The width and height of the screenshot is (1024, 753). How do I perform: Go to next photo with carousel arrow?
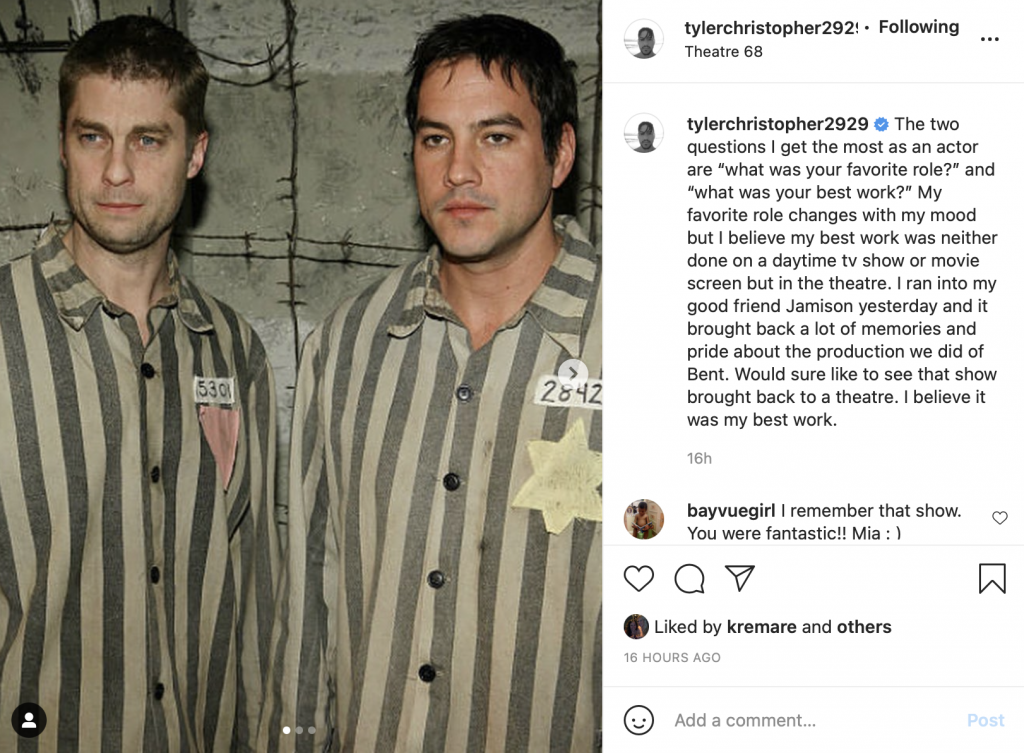(x=573, y=373)
